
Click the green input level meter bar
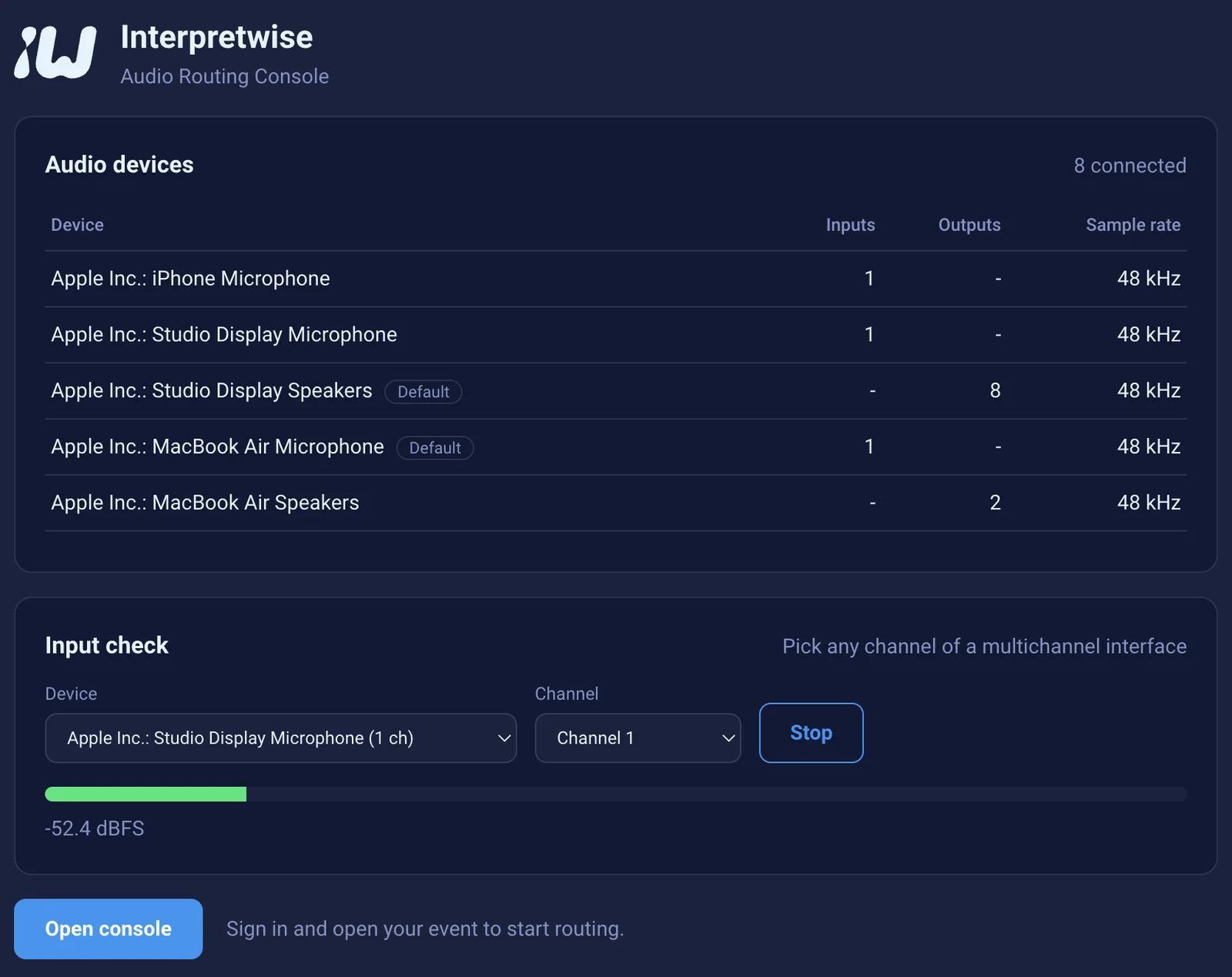[146, 794]
